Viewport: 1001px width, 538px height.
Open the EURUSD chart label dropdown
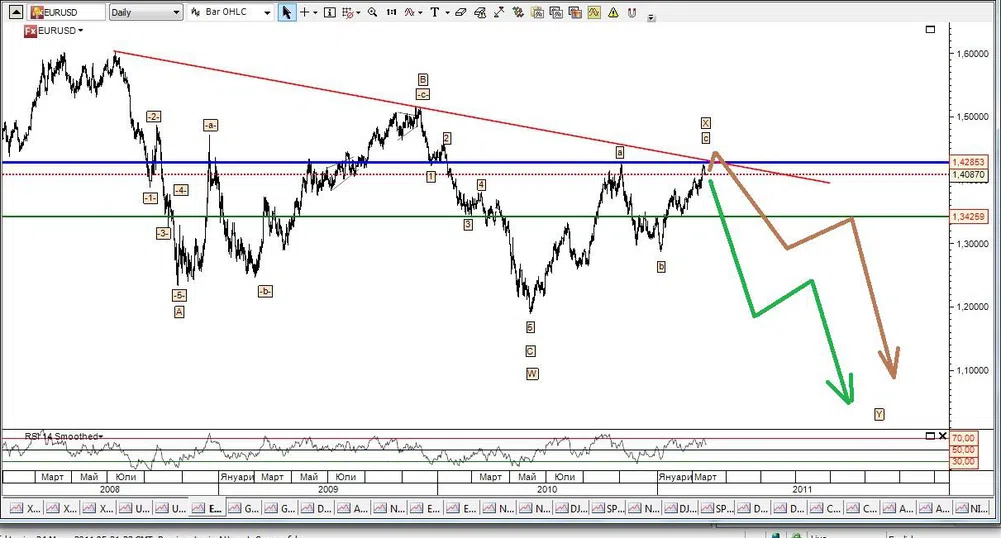[80, 31]
